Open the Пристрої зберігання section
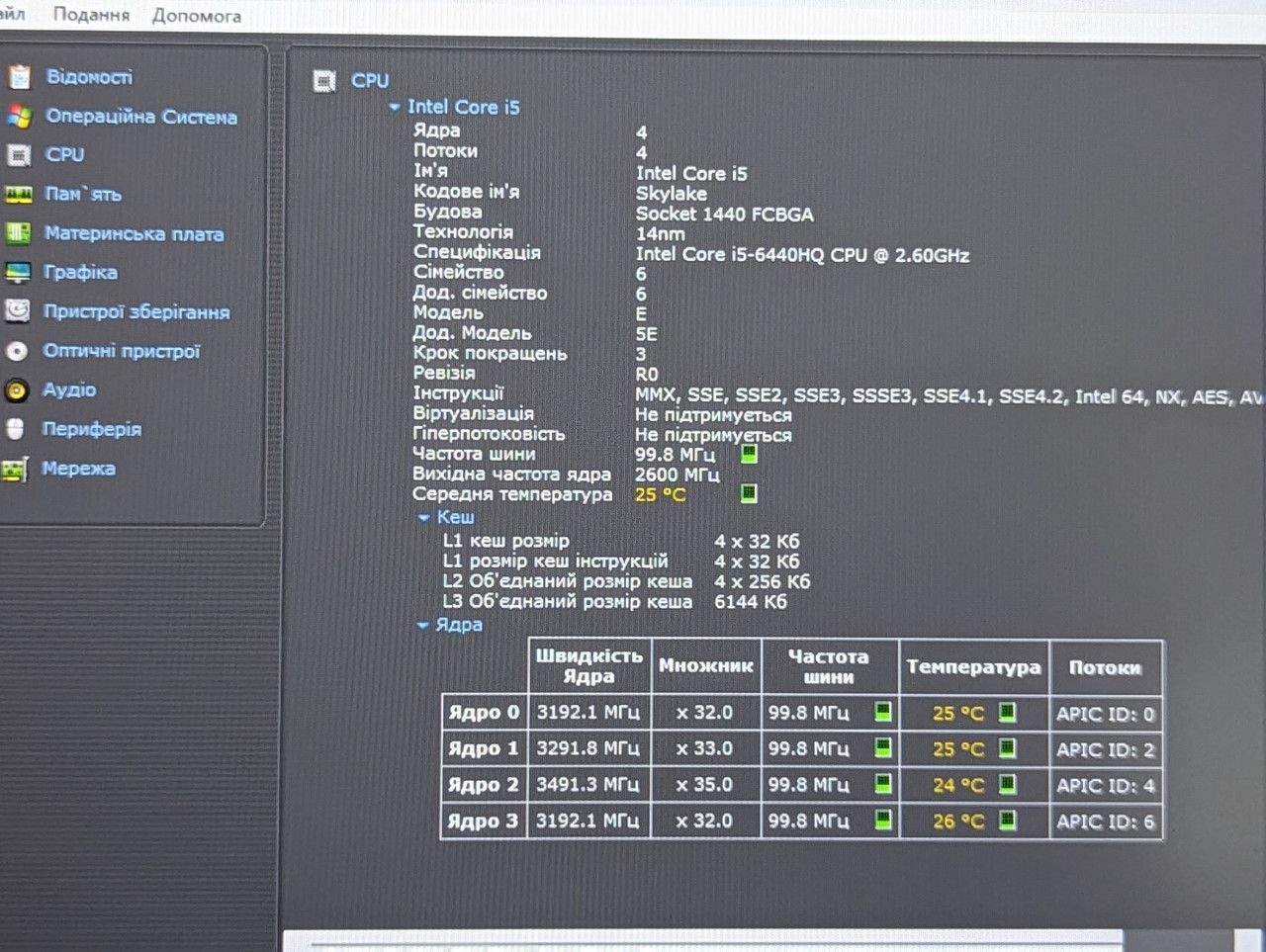1266x952 pixels. click(136, 312)
